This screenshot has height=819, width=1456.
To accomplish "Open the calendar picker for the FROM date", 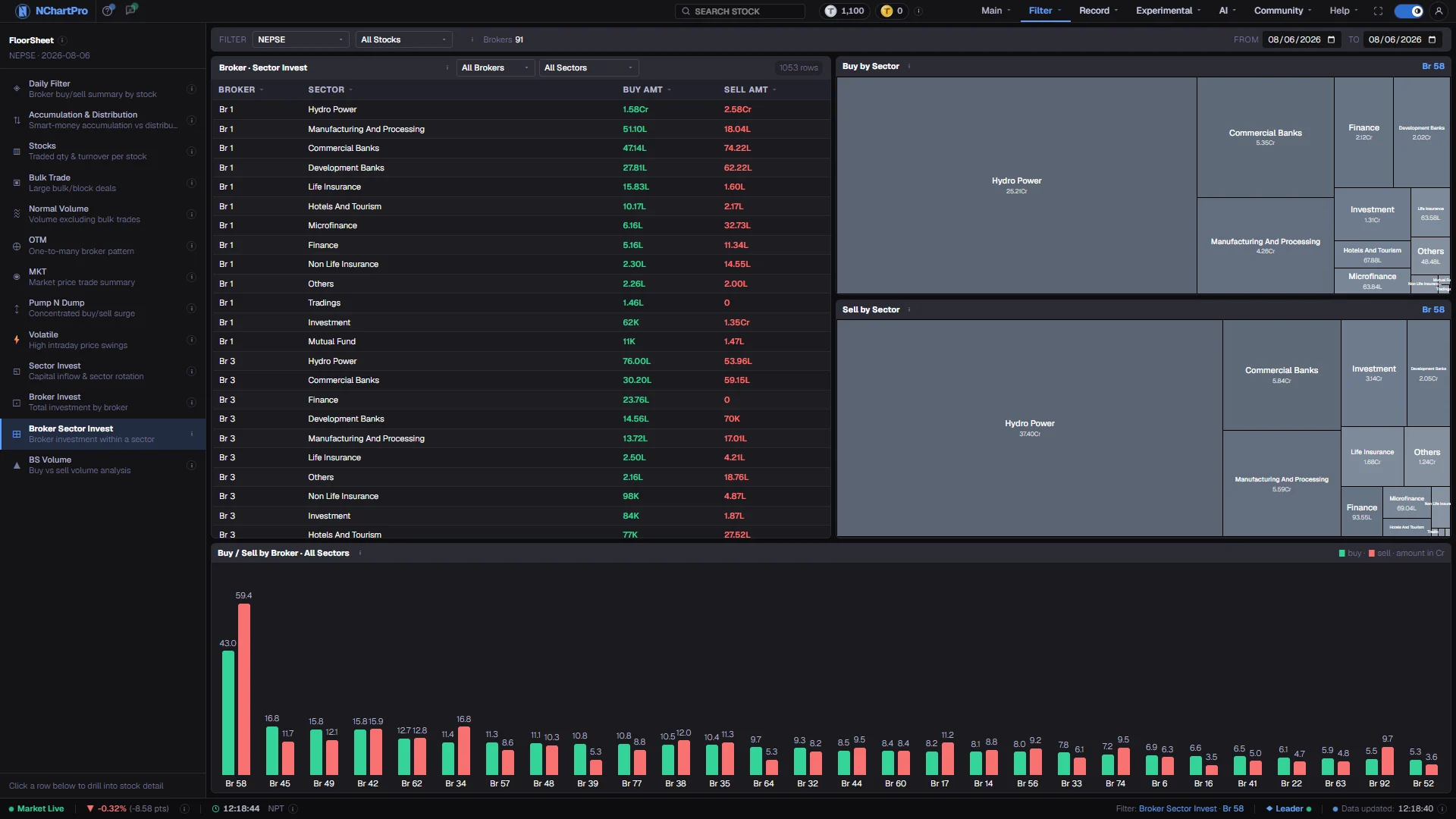I will point(1331,39).
